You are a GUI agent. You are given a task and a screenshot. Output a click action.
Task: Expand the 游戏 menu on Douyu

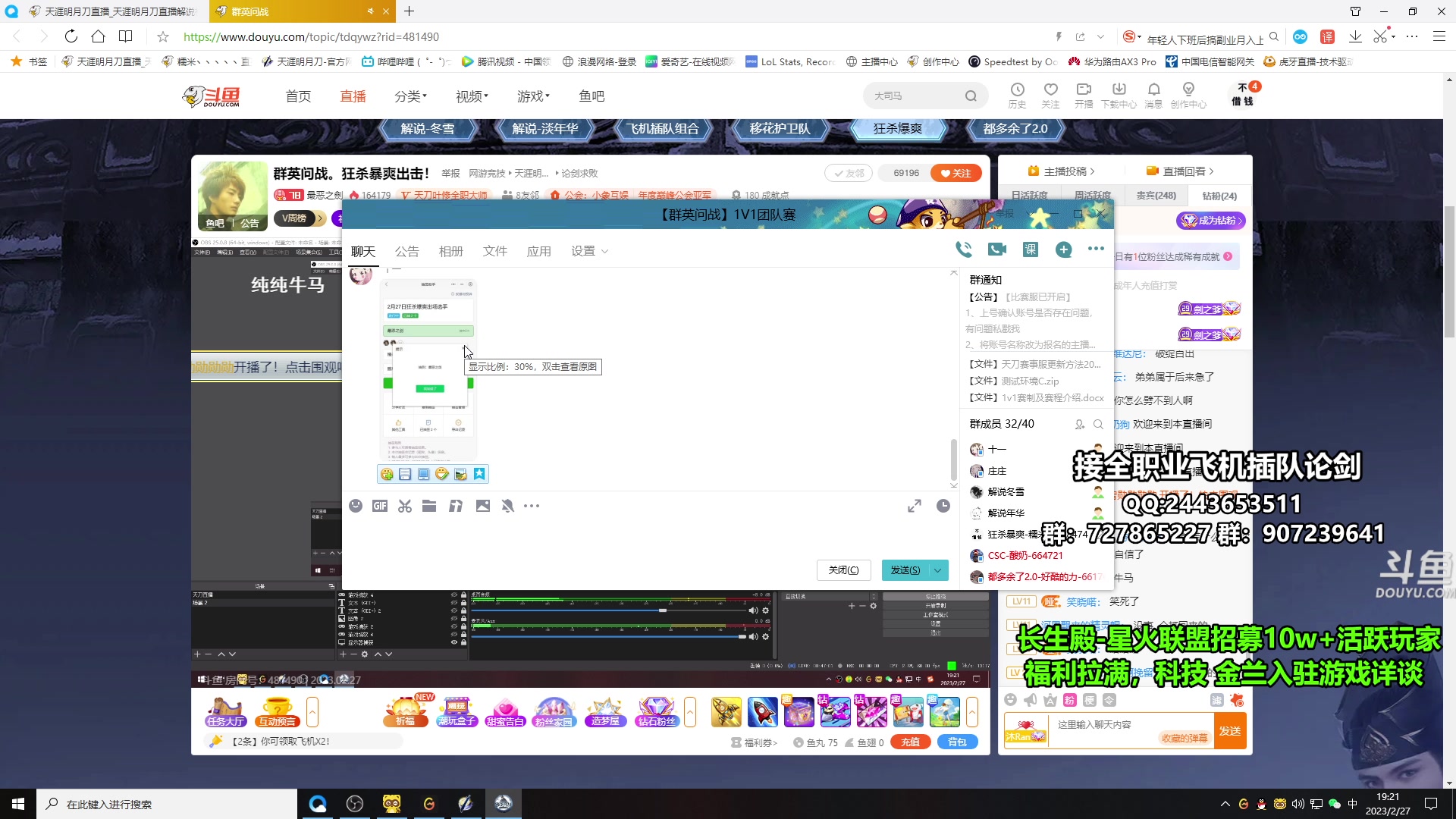[x=533, y=96]
